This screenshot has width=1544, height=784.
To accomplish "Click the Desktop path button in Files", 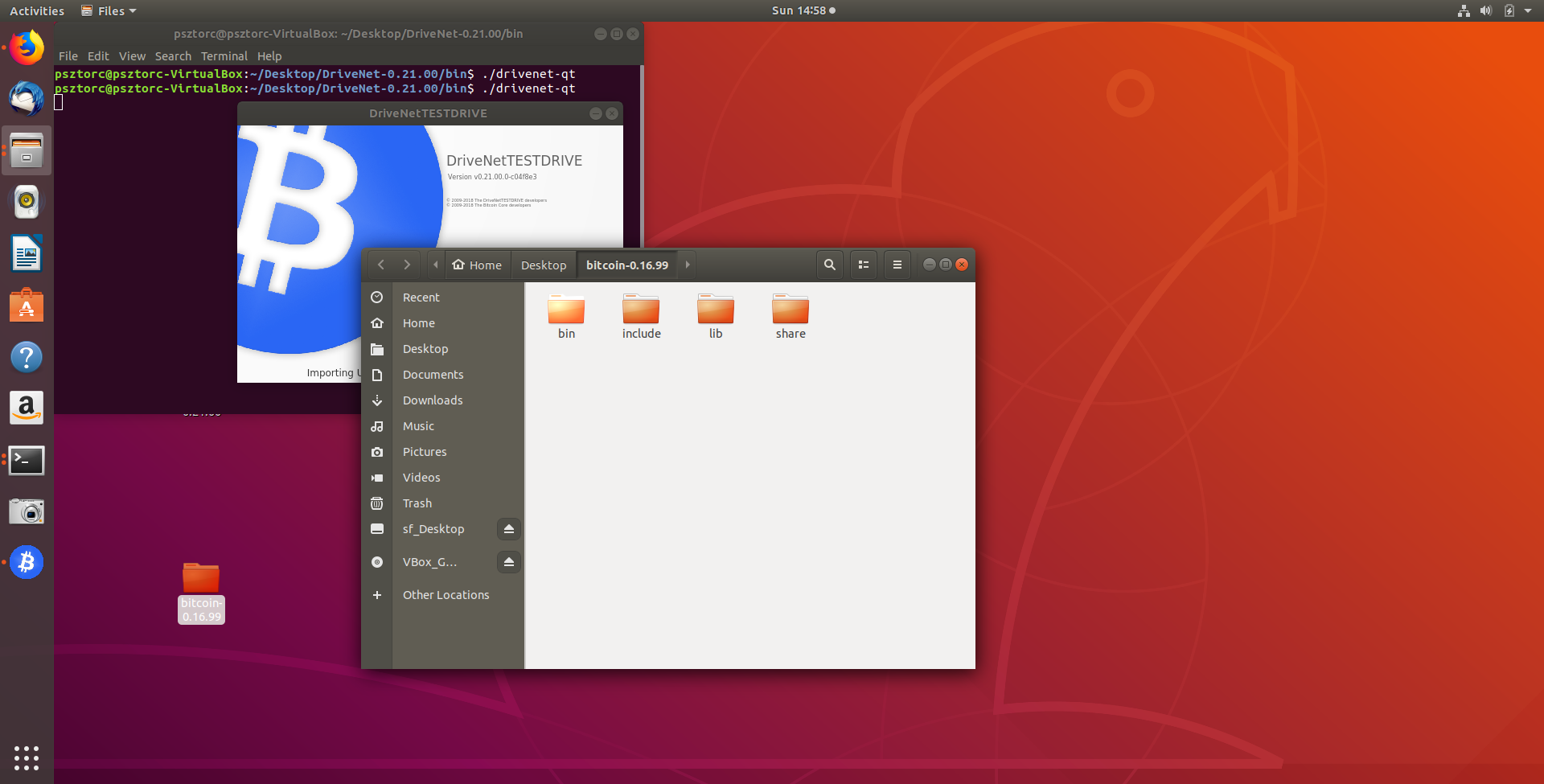I will [x=544, y=265].
